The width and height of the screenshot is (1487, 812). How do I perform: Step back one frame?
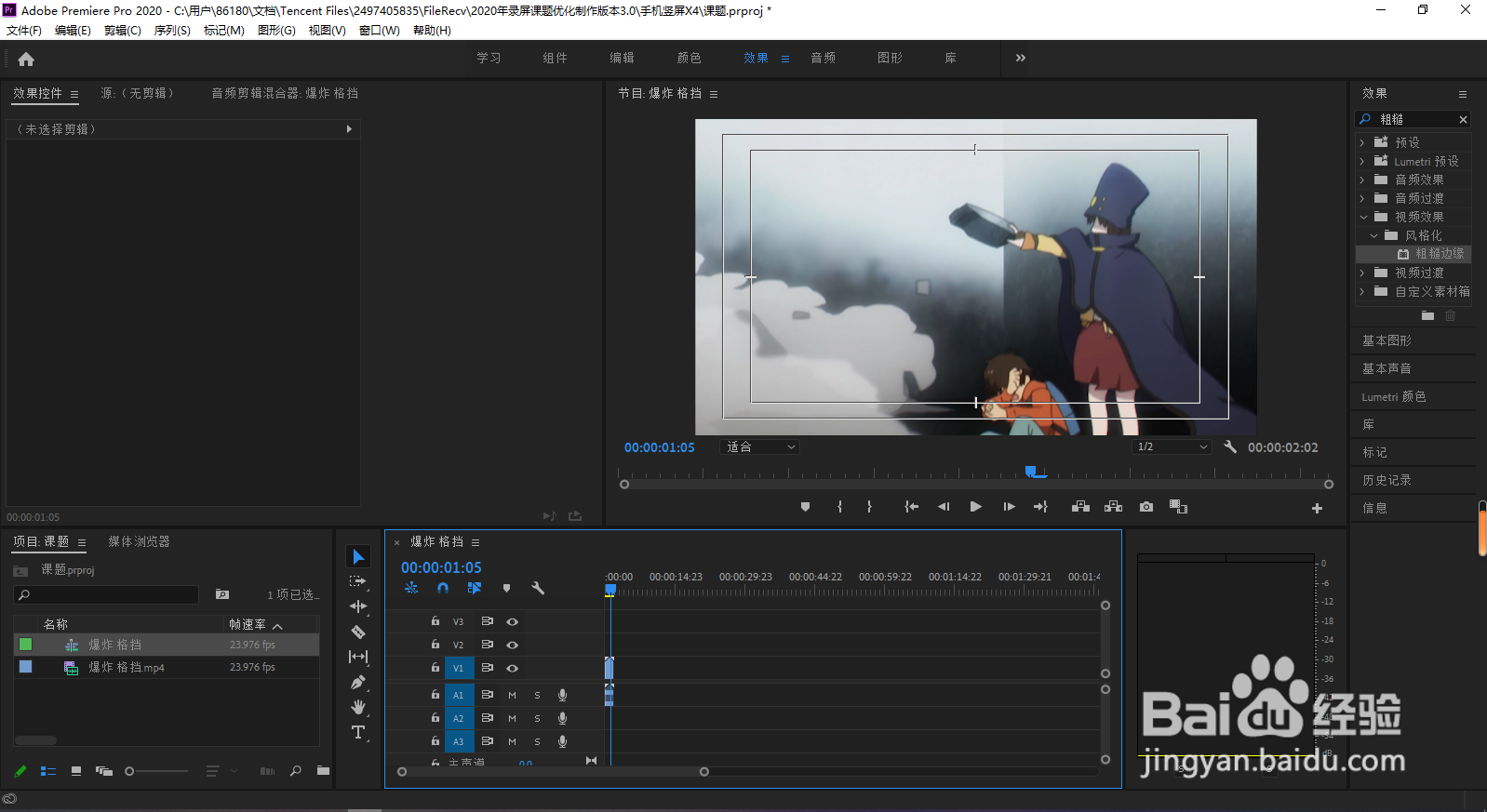click(944, 507)
